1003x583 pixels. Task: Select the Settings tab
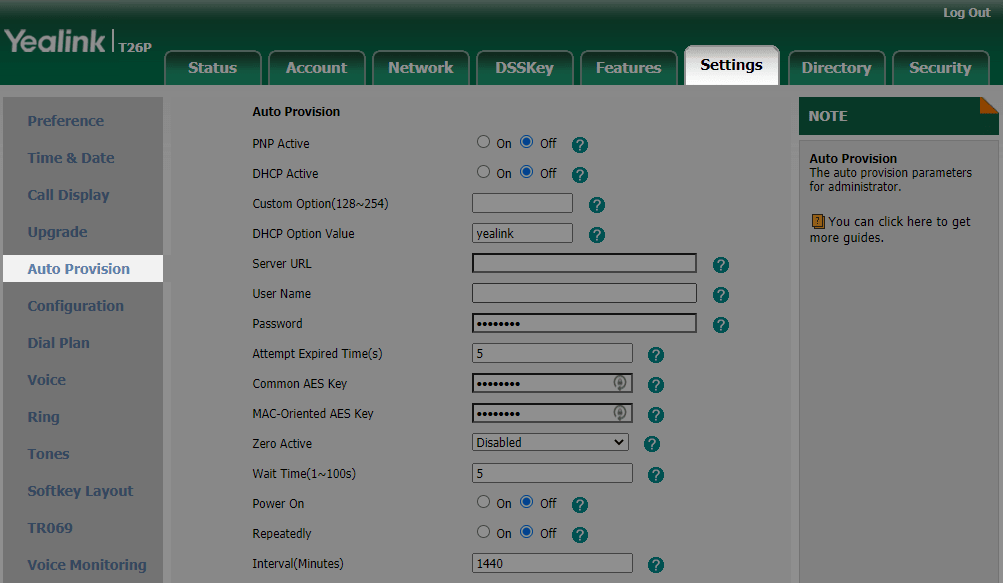[732, 65]
